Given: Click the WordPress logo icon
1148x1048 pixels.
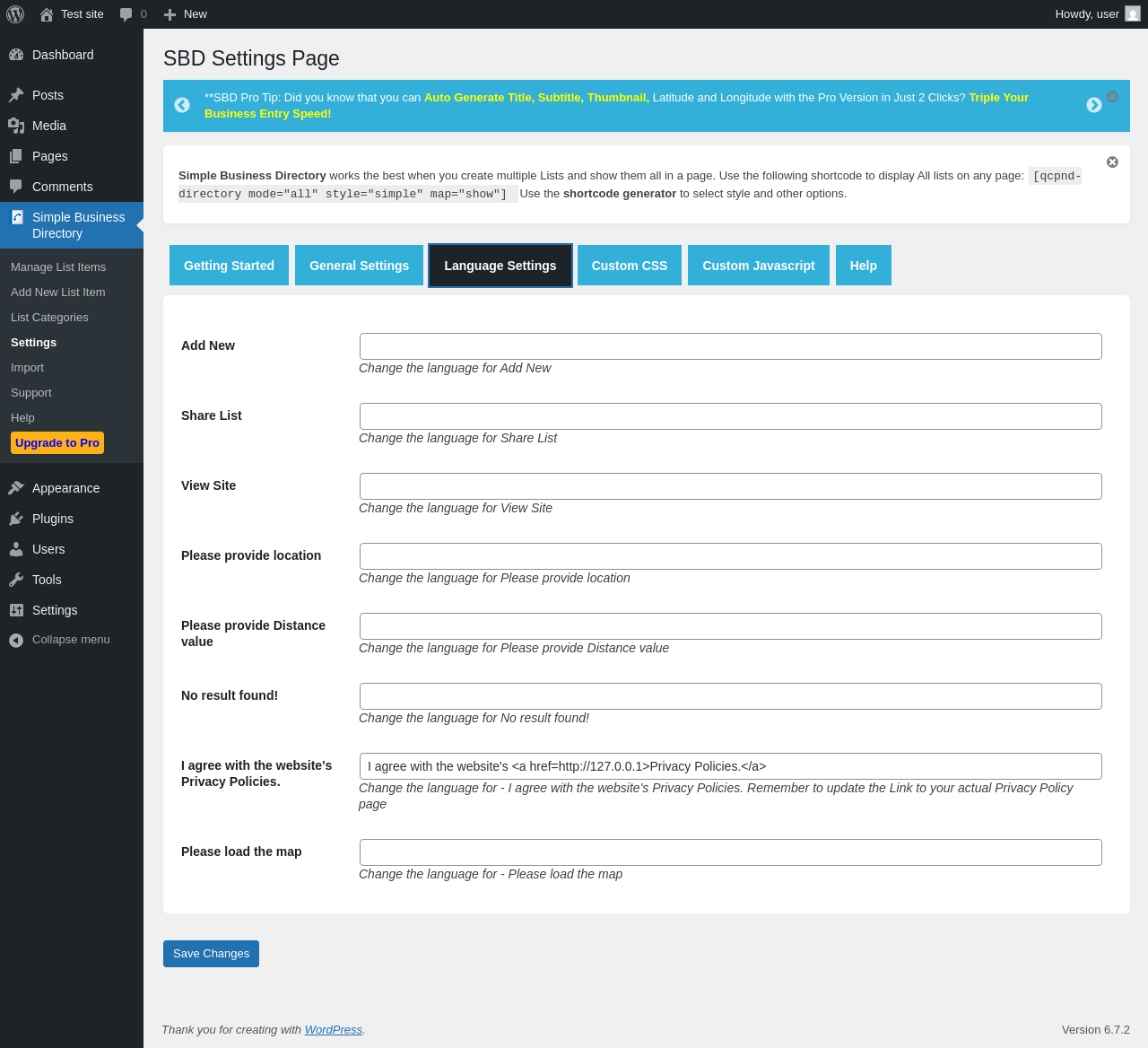Looking at the screenshot, I should point(15,14).
